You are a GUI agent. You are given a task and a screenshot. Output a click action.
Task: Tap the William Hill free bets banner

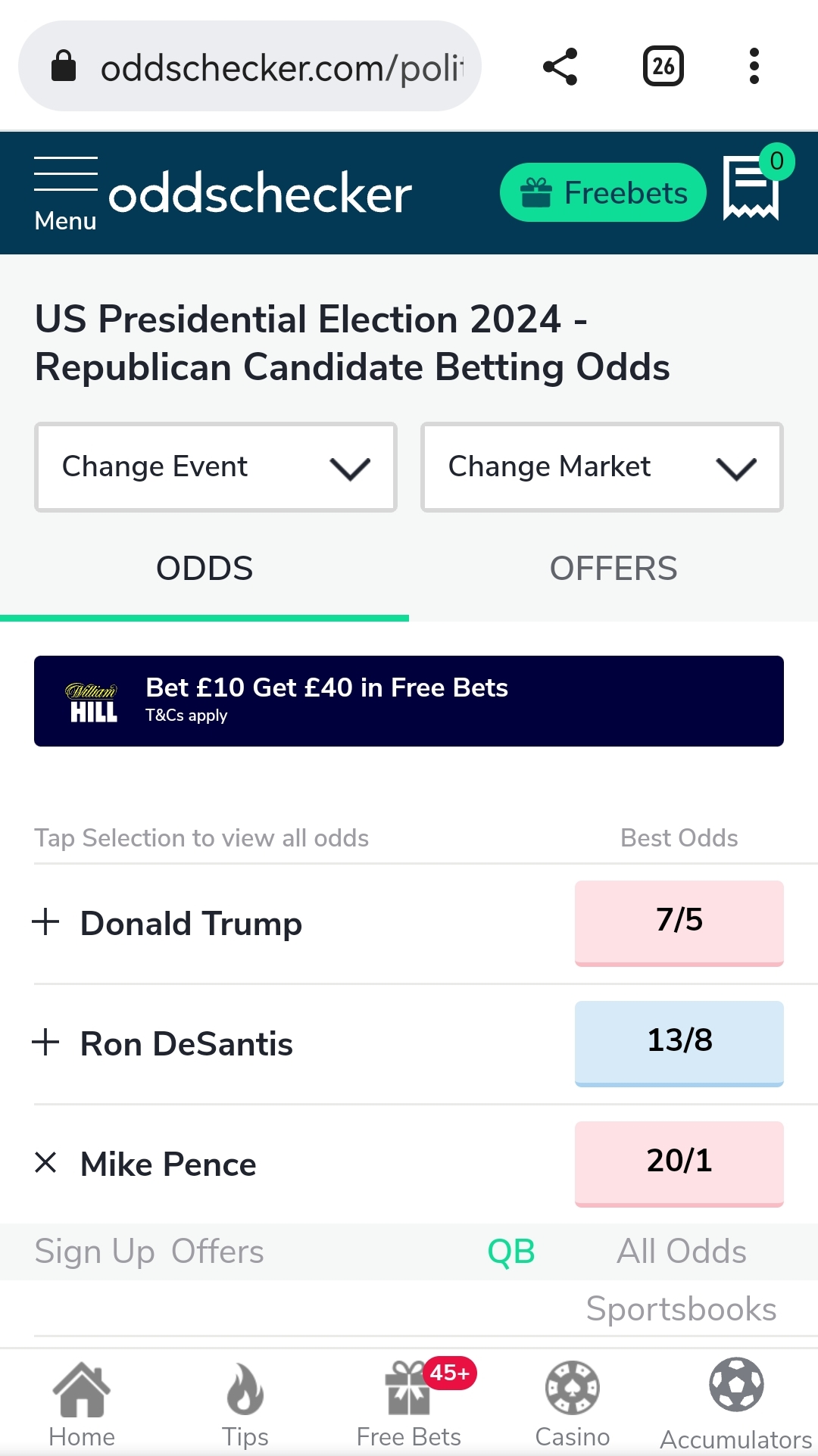click(x=409, y=701)
